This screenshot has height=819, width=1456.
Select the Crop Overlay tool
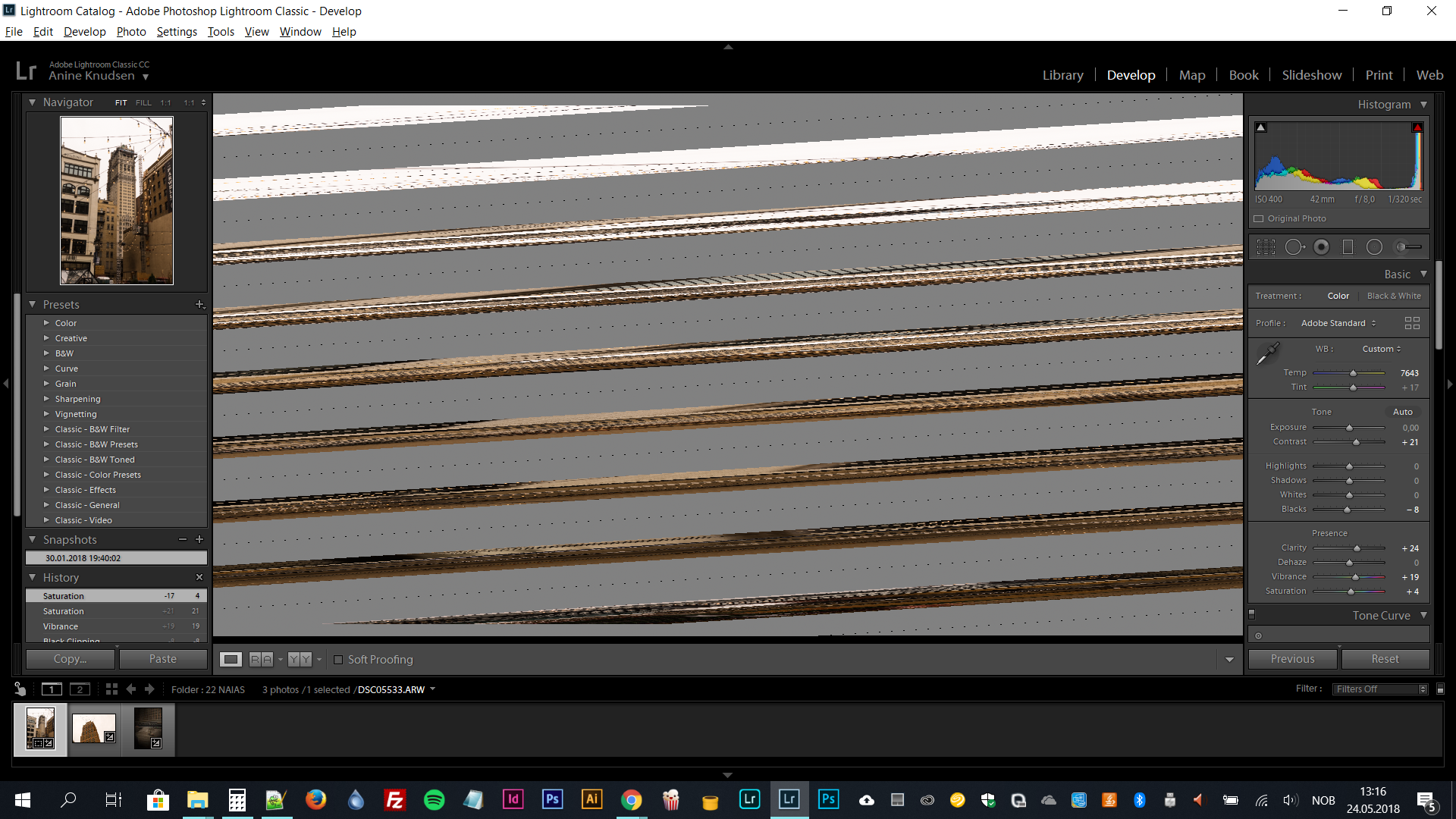1266,247
